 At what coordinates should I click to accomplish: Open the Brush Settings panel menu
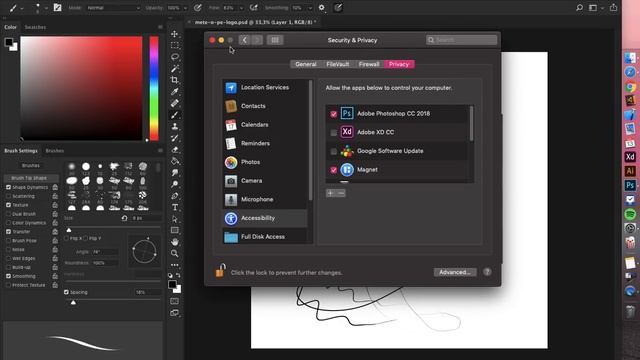[160, 151]
